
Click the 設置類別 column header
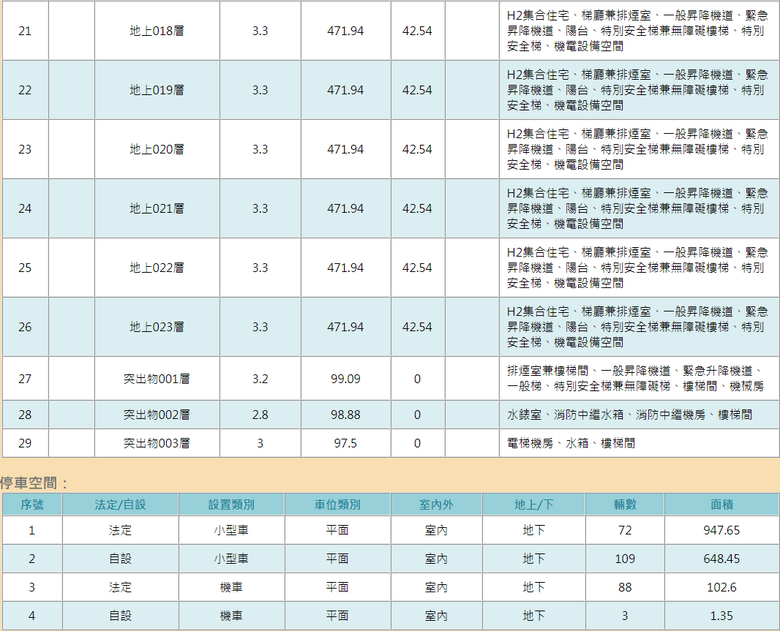pyautogui.click(x=231, y=505)
